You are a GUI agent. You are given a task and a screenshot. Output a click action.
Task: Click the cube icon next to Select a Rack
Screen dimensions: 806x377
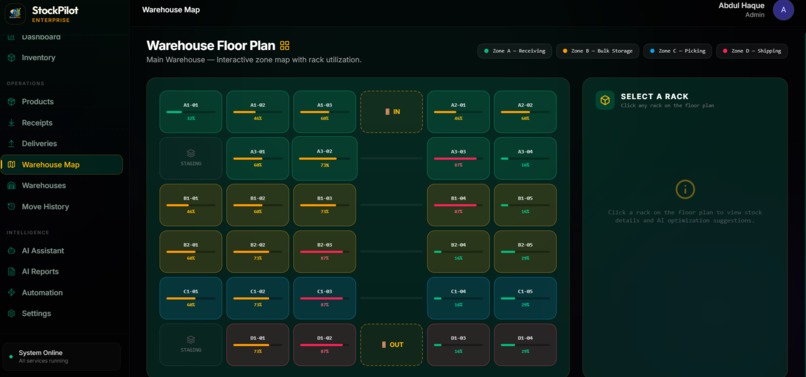[x=605, y=100]
